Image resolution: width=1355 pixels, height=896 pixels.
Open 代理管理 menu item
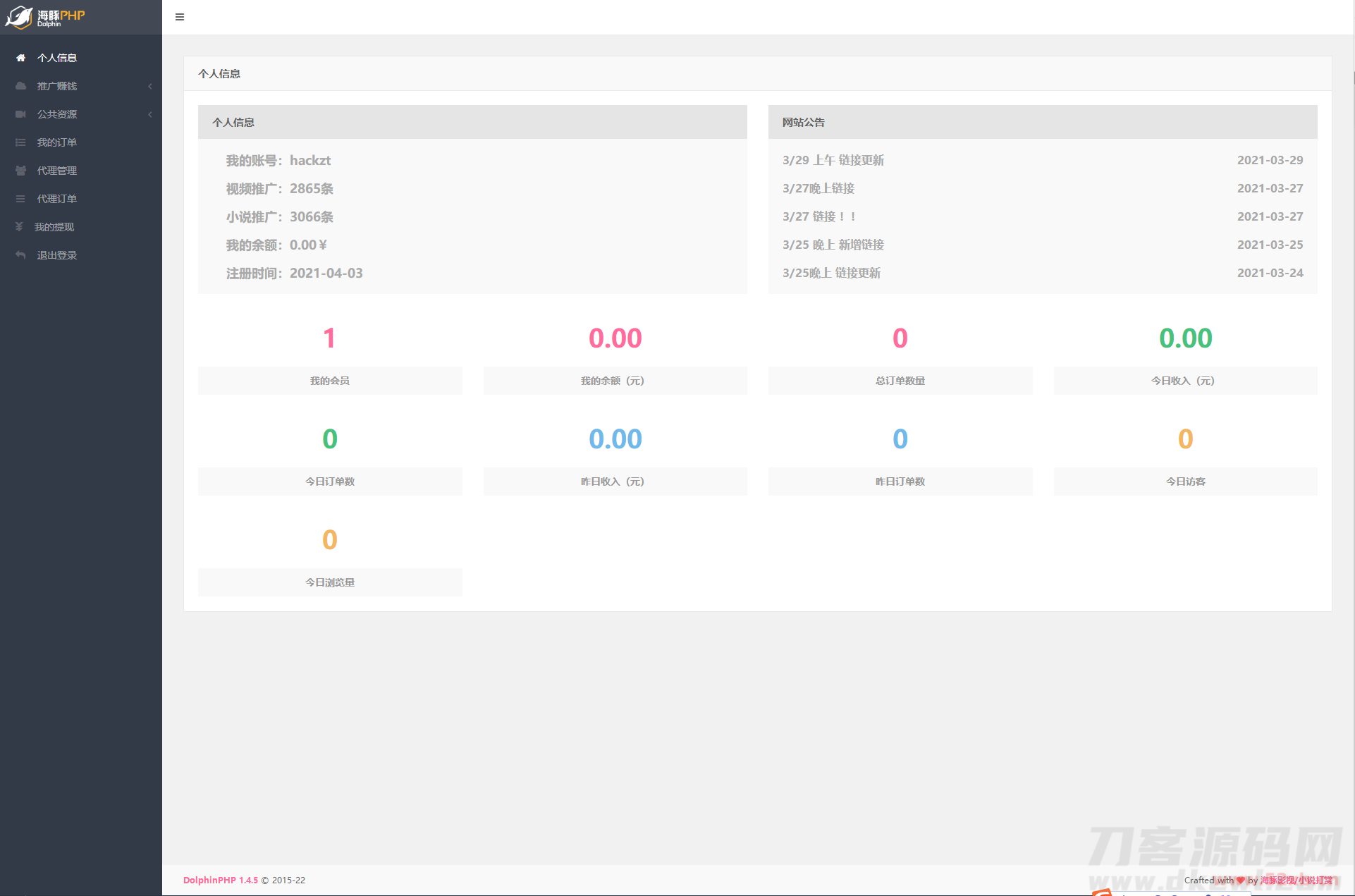[57, 171]
